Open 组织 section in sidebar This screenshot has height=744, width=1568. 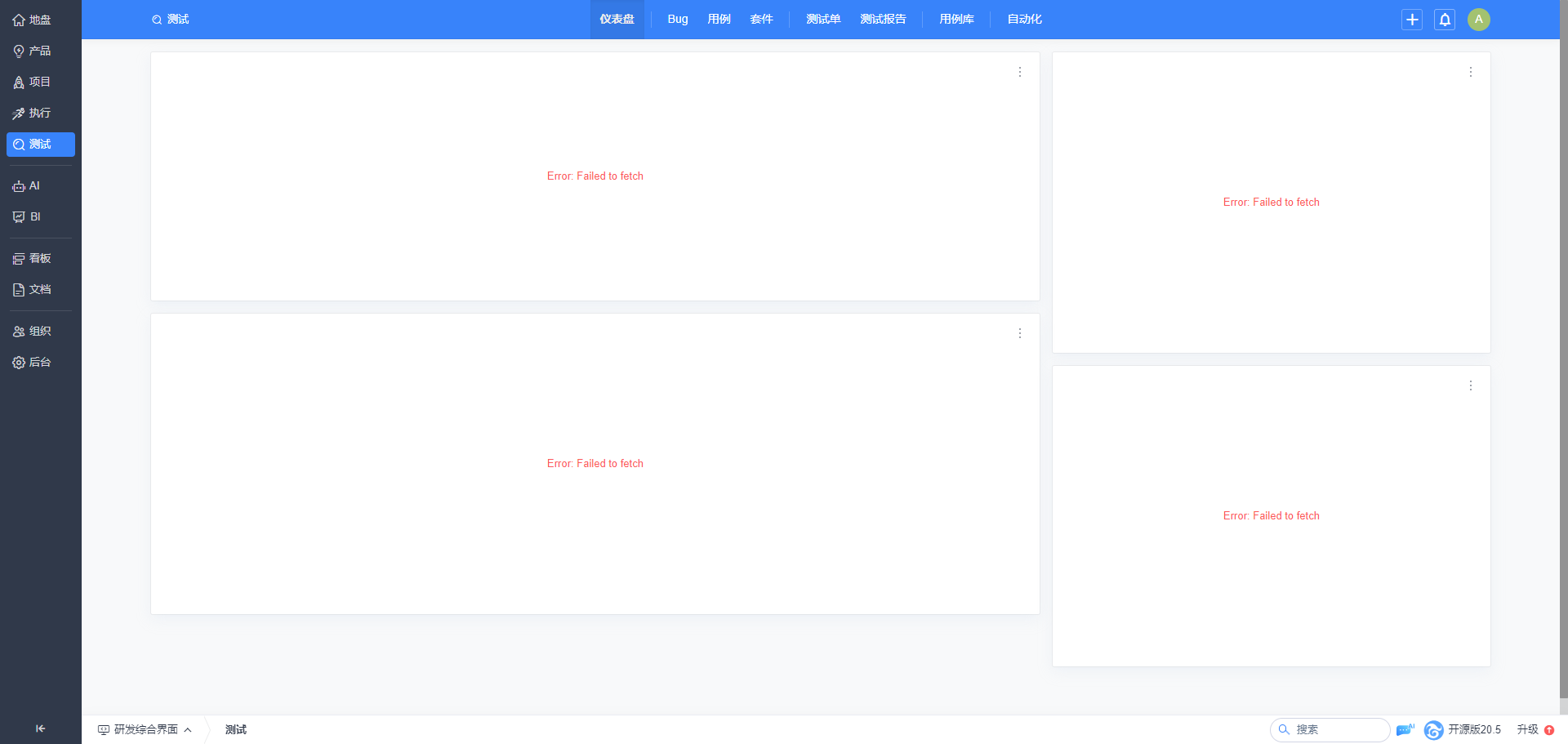[x=40, y=332]
